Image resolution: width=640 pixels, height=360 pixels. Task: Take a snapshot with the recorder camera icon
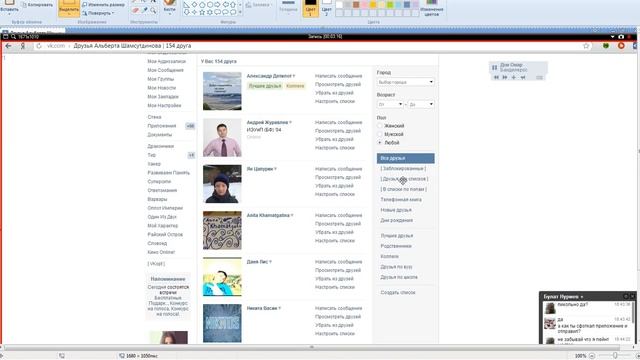(621, 37)
